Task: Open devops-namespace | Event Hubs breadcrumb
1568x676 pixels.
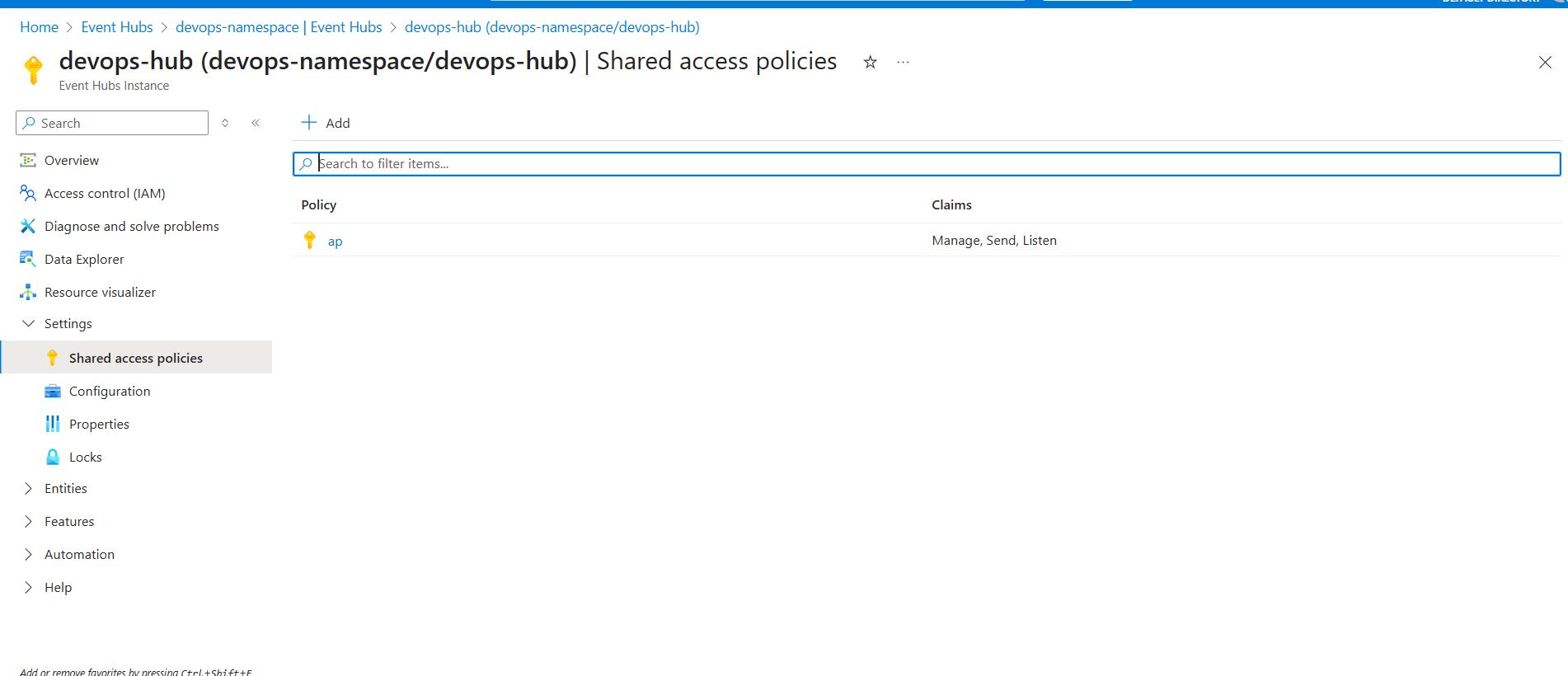Action: [x=279, y=27]
